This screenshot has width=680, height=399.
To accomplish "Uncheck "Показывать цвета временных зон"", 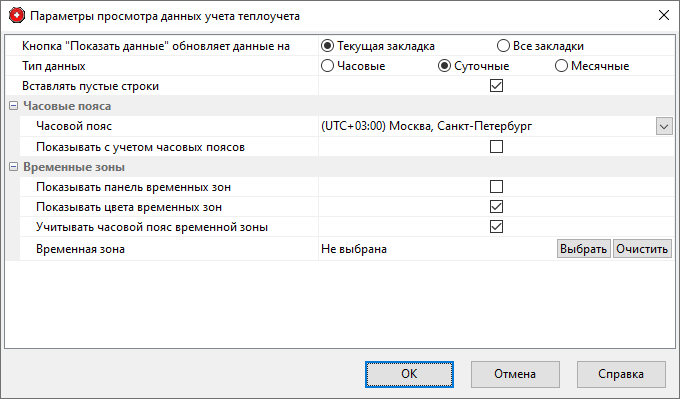I will [x=496, y=206].
